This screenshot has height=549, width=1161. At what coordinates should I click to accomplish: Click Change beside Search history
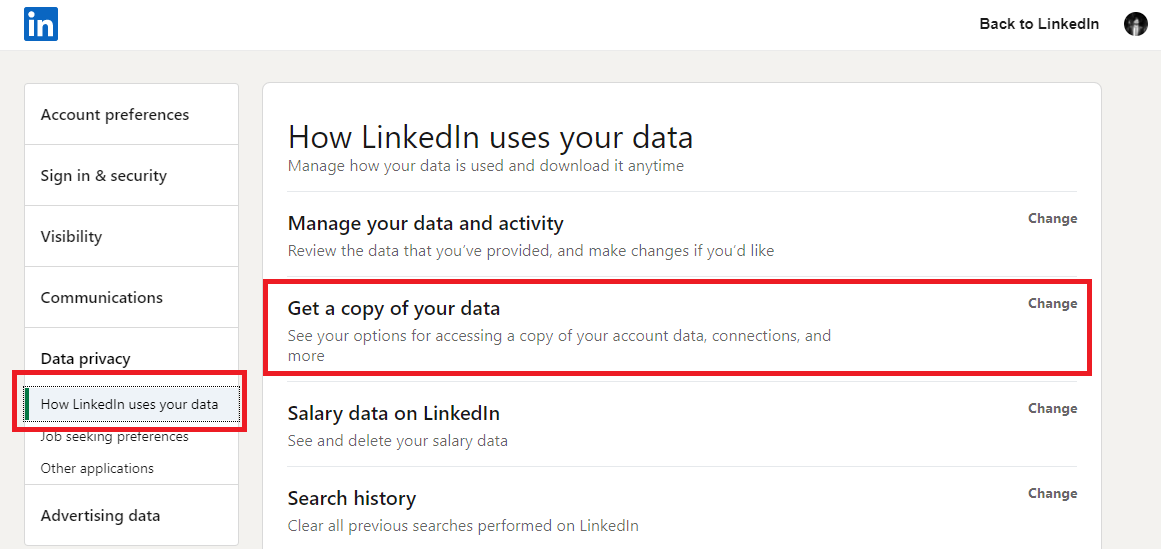point(1052,494)
